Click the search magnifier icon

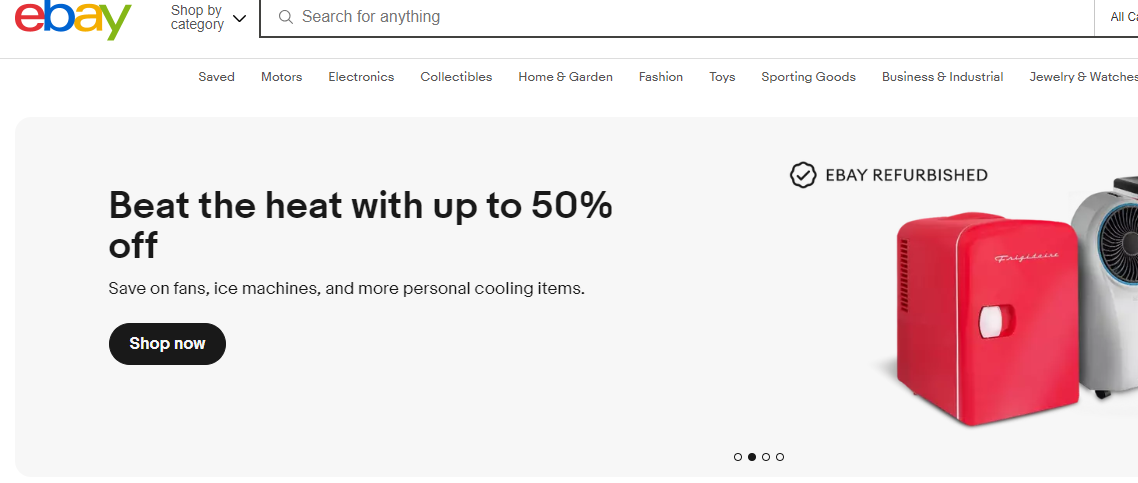click(x=286, y=17)
